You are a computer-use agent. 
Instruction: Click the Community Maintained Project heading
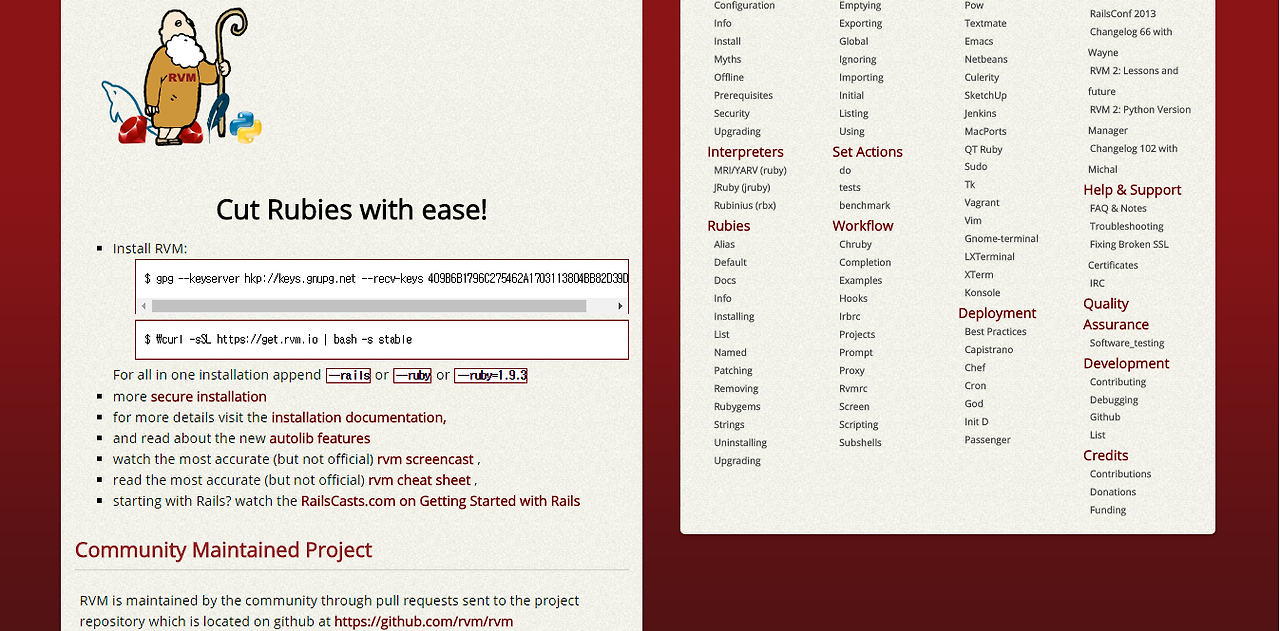[223, 550]
